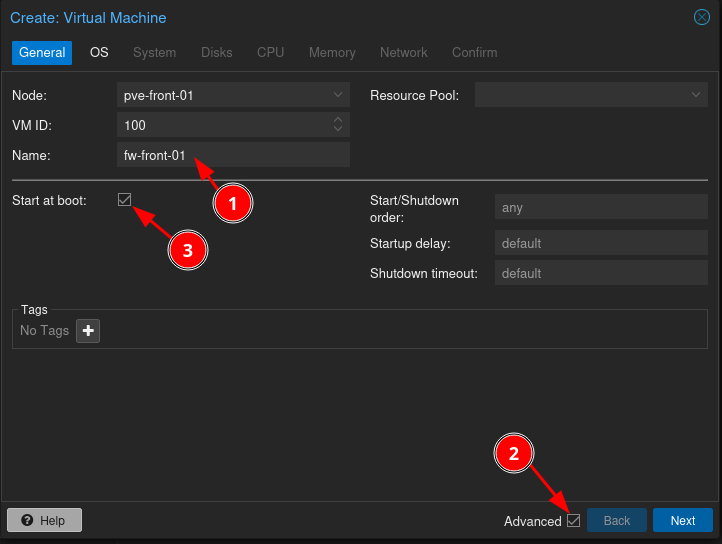
Task: Expand the Node dropdown
Action: (x=338, y=96)
